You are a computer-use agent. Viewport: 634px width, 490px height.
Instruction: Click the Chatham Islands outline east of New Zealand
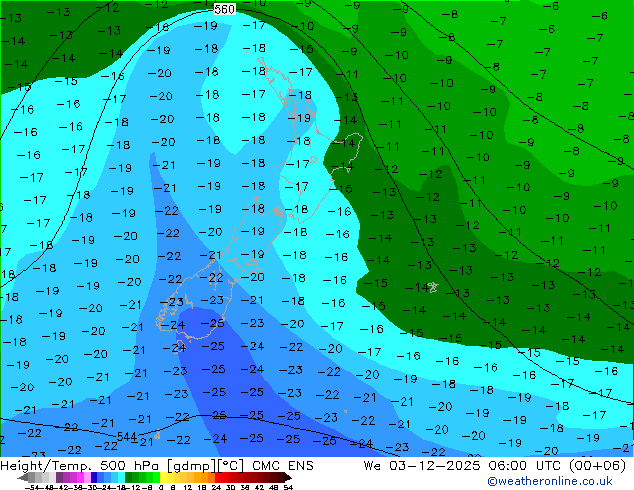pyautogui.click(x=433, y=287)
